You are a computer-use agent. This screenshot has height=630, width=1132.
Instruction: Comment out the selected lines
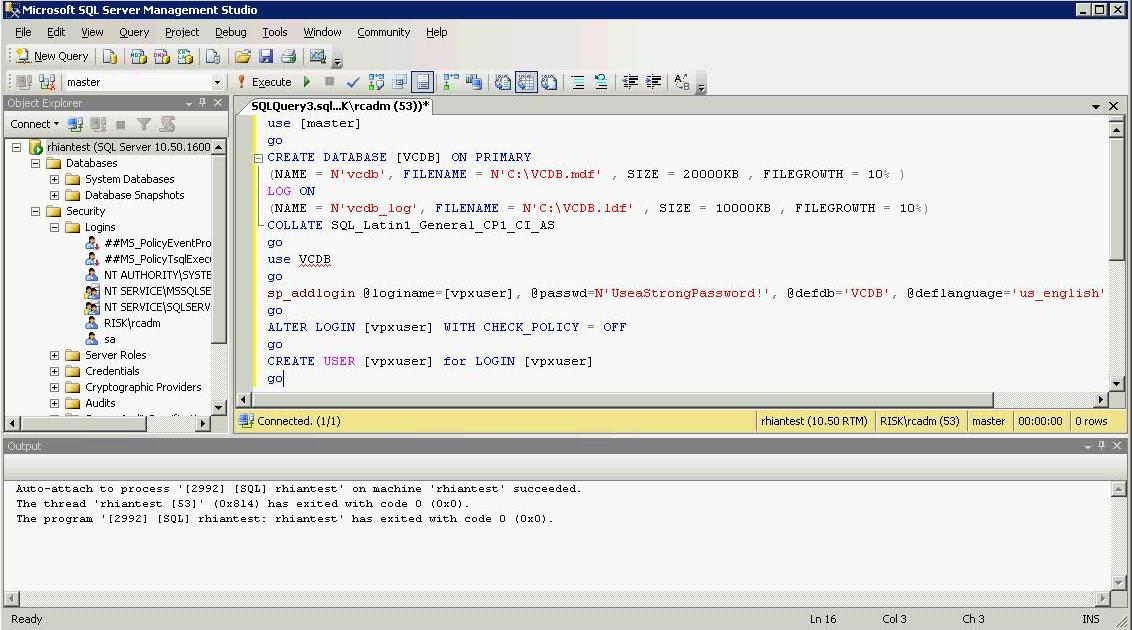pyautogui.click(x=578, y=82)
